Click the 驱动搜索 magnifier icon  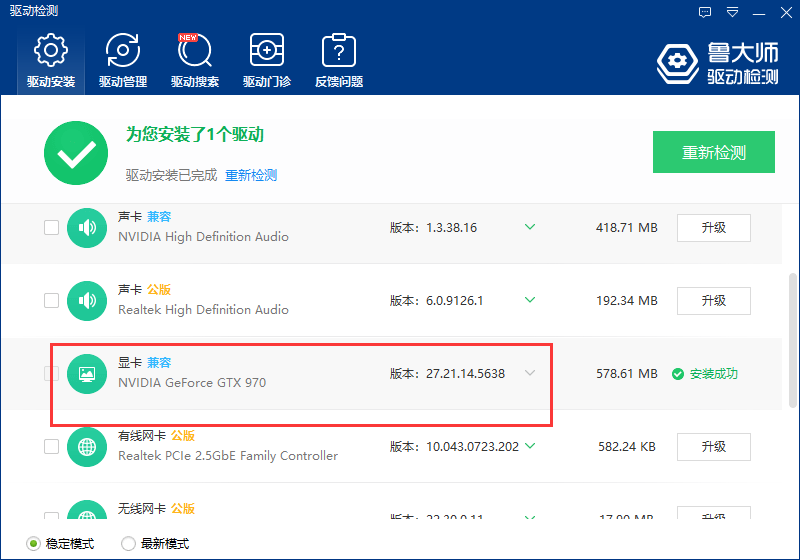pyautogui.click(x=195, y=50)
